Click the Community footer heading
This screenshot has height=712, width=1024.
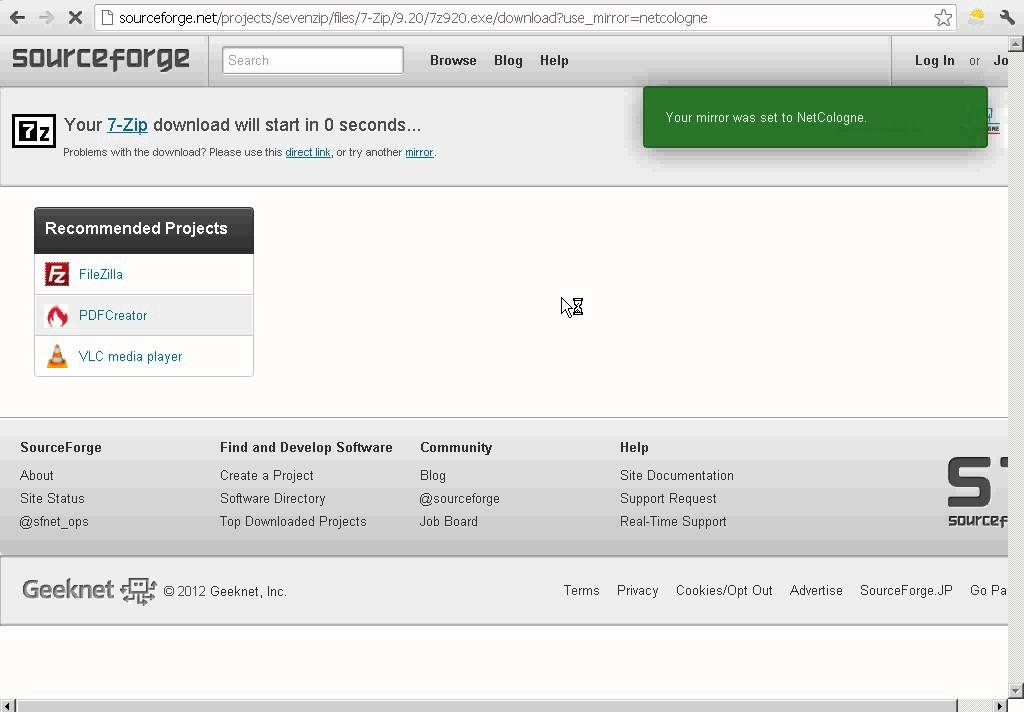pyautogui.click(x=456, y=447)
